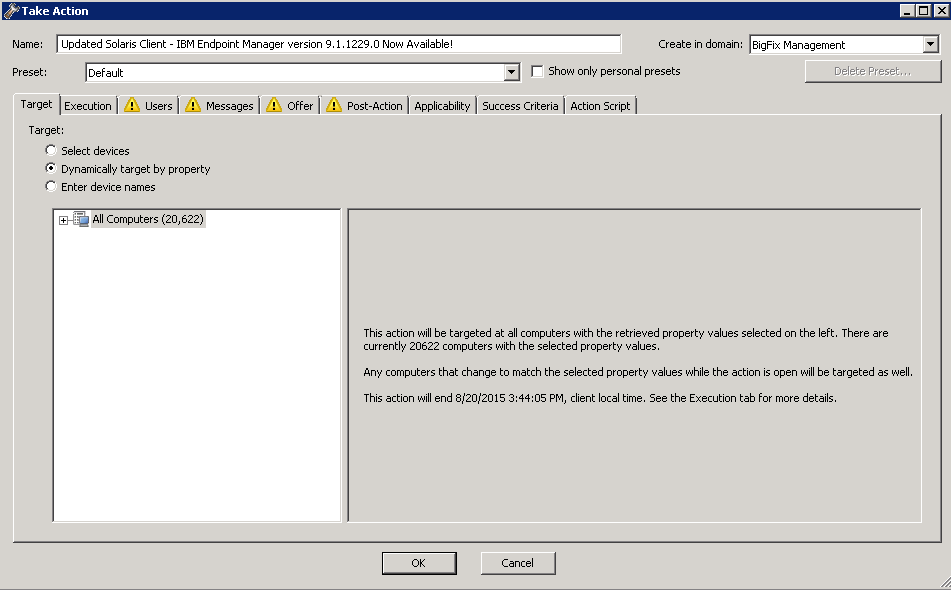Image resolution: width=951 pixels, height=590 pixels.
Task: Go to the Offer tab
Action: (291, 106)
